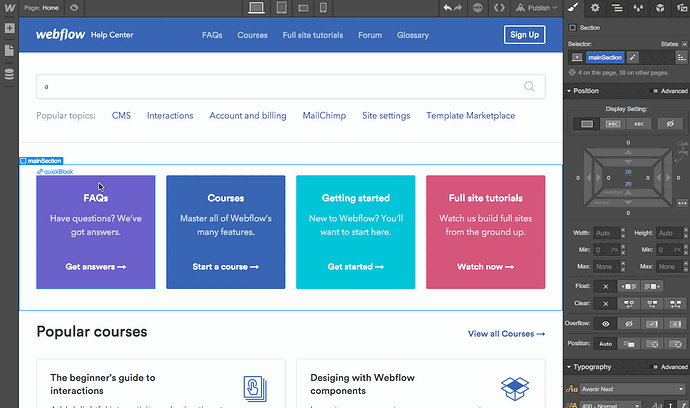Toggle preview mode with eye icon

[x=74, y=8]
